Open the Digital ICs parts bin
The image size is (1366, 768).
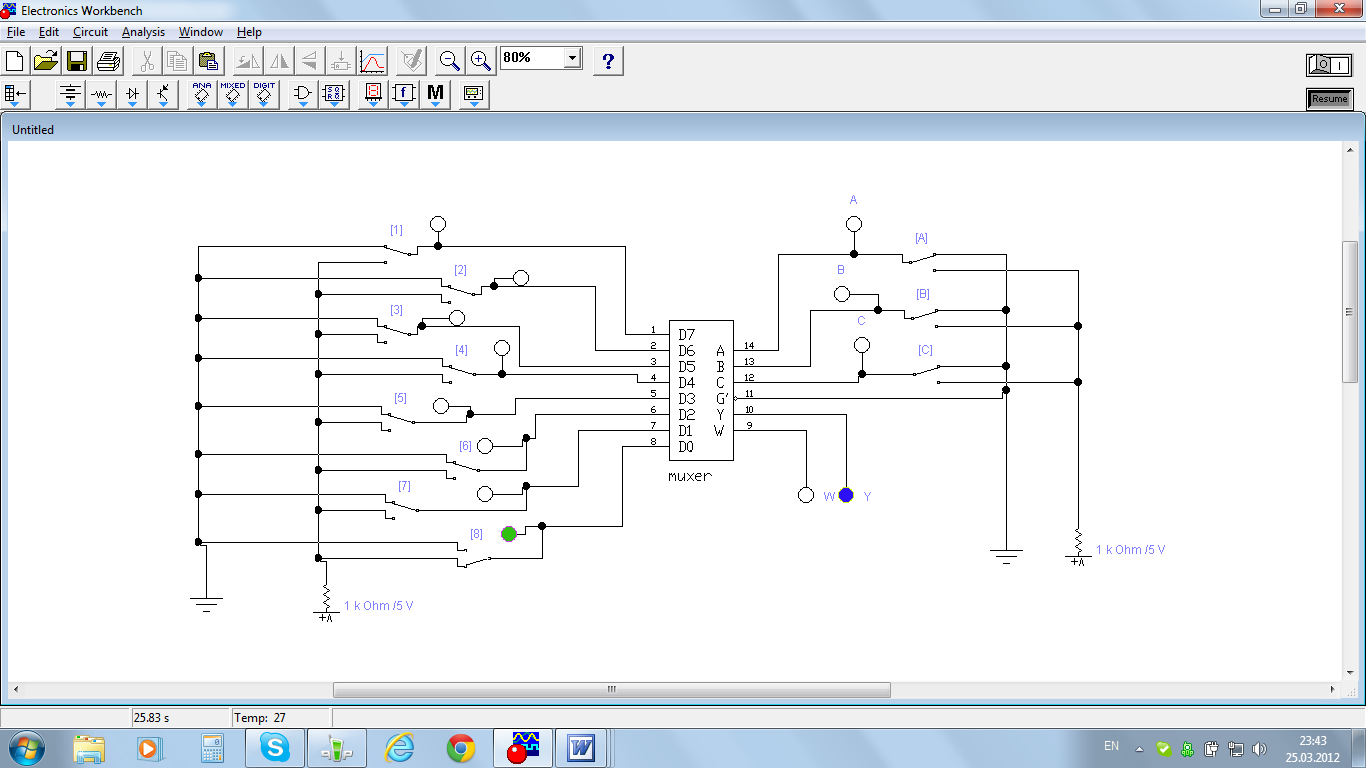point(264,95)
